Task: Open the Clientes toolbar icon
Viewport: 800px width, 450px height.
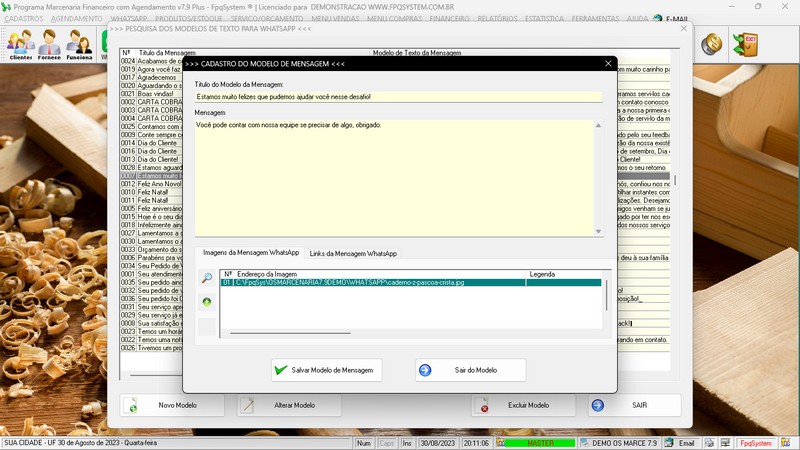Action: tap(20, 44)
